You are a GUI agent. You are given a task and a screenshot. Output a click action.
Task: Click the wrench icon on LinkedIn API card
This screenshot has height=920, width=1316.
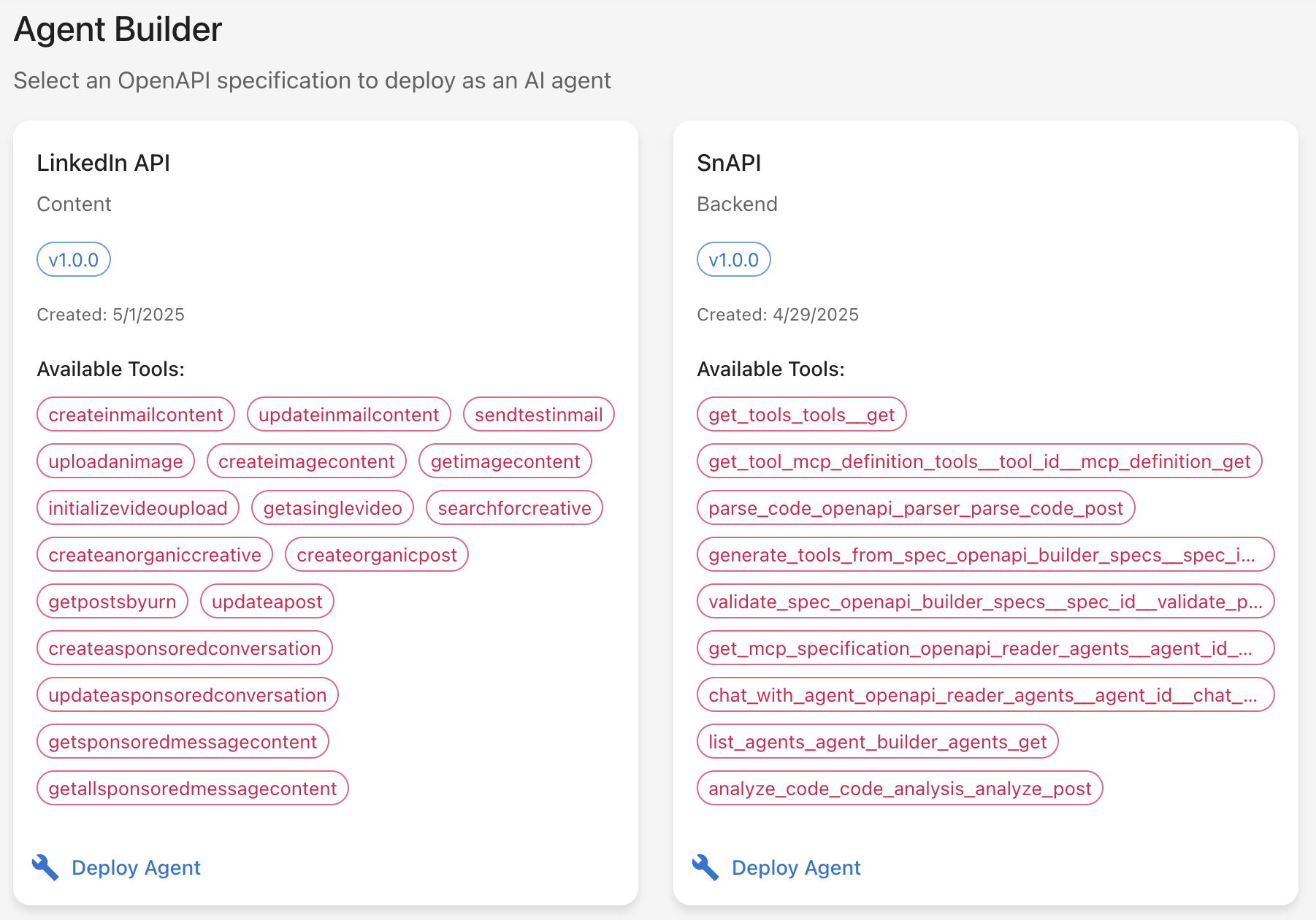(45, 867)
